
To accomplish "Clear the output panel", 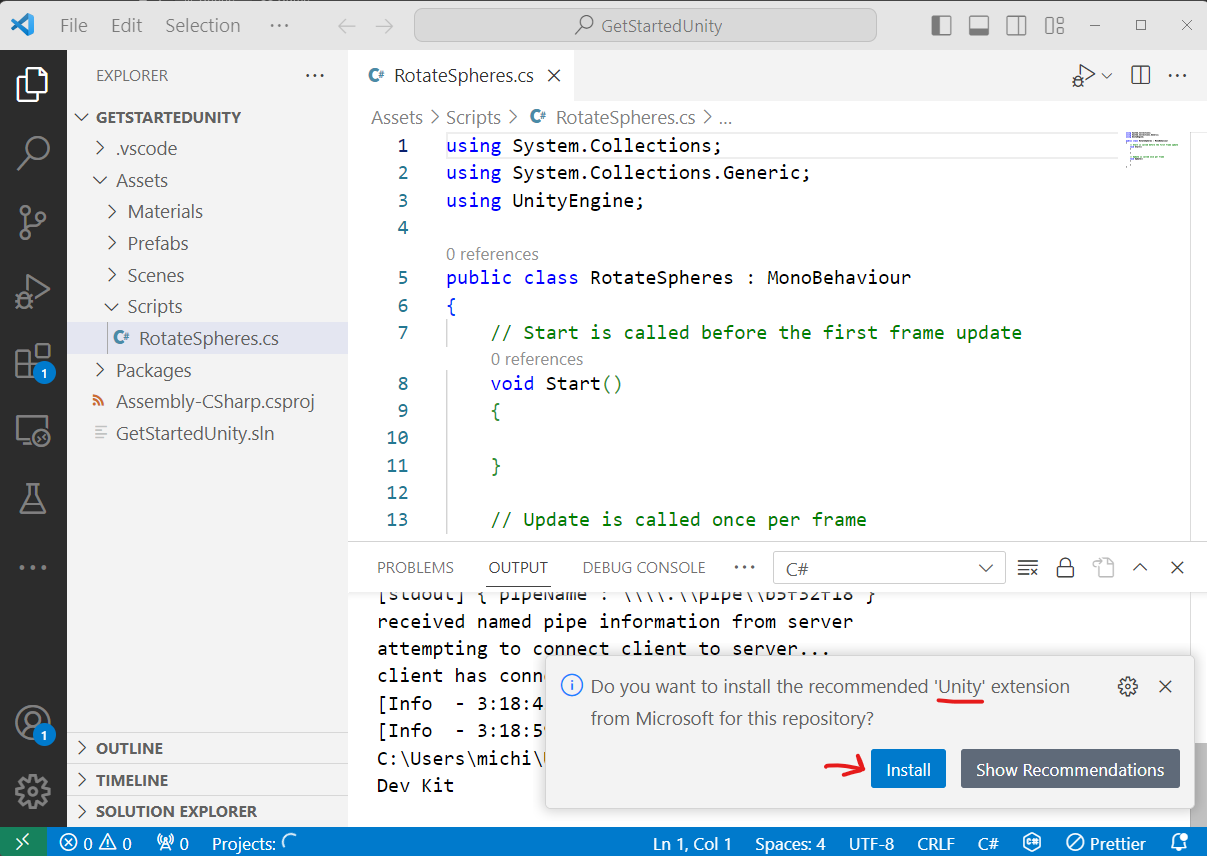I will (1028, 568).
